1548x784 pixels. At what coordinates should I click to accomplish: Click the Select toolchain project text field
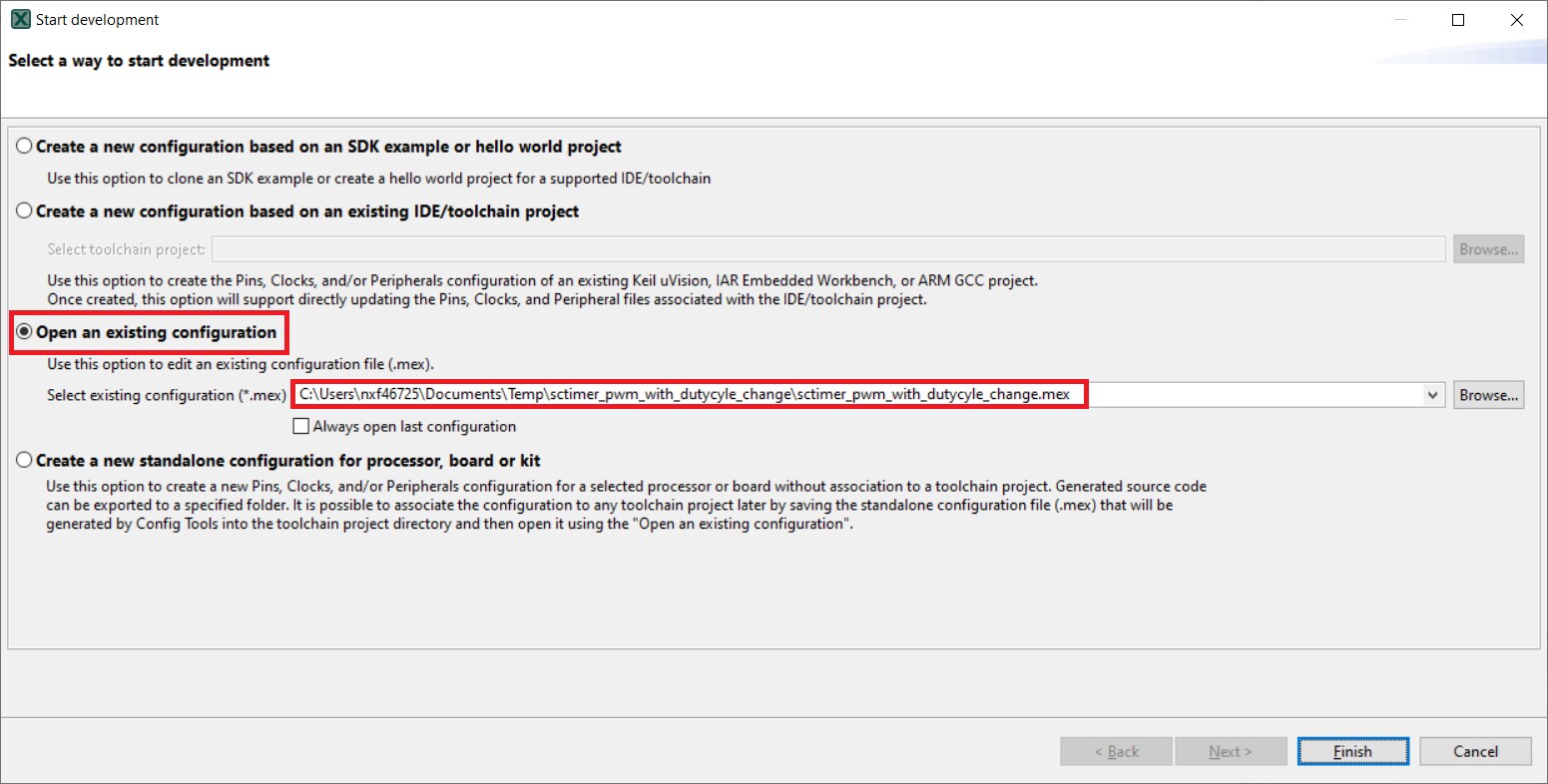coord(828,249)
